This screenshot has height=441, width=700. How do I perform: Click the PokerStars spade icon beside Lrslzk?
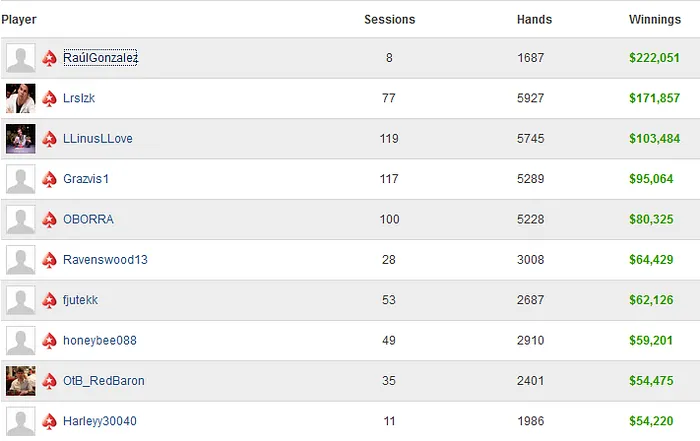[50, 99]
